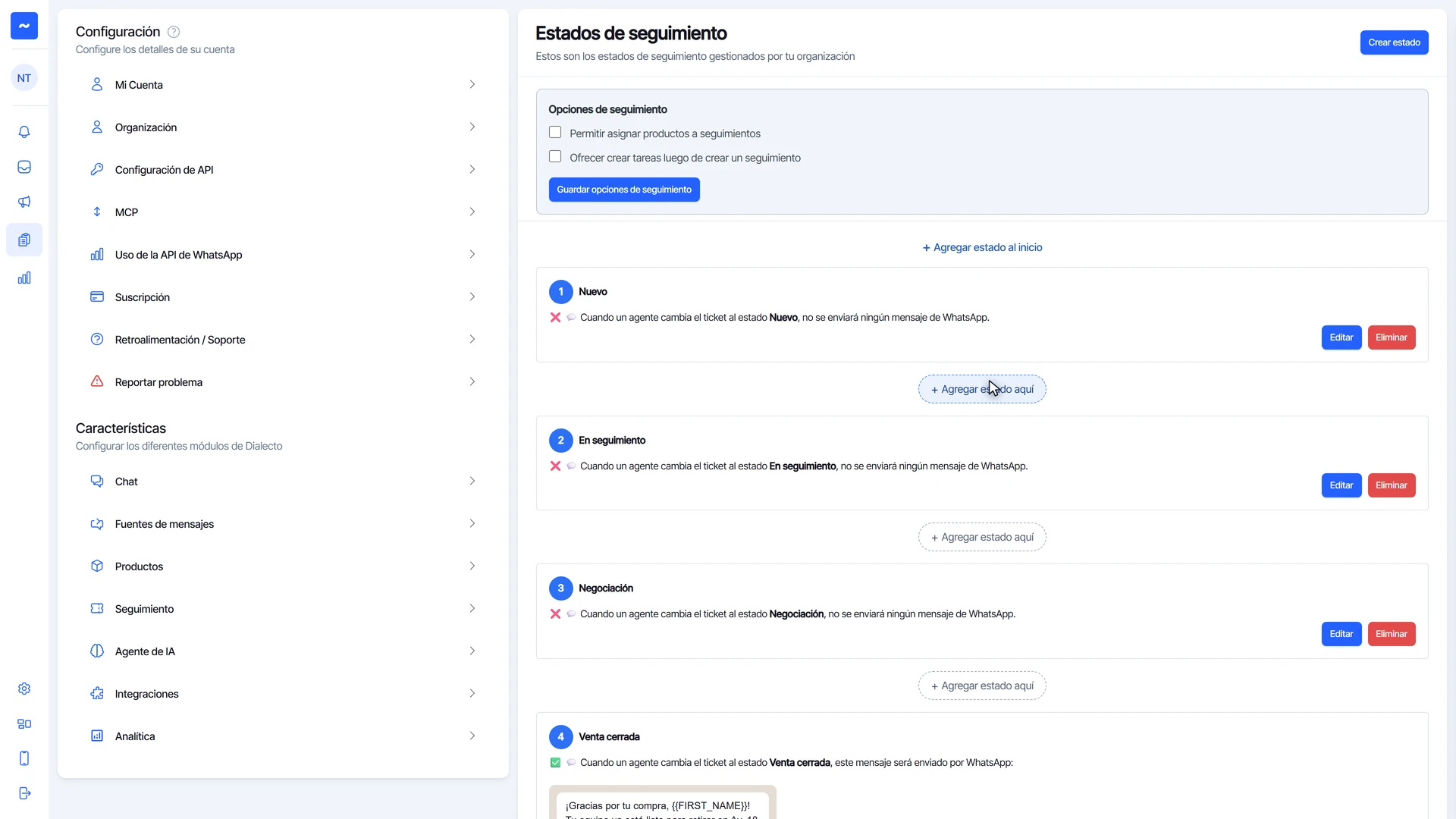The height and width of the screenshot is (819, 1456).
Task: Expand the Uso de la API de WhatsApp chevron
Action: 472,254
